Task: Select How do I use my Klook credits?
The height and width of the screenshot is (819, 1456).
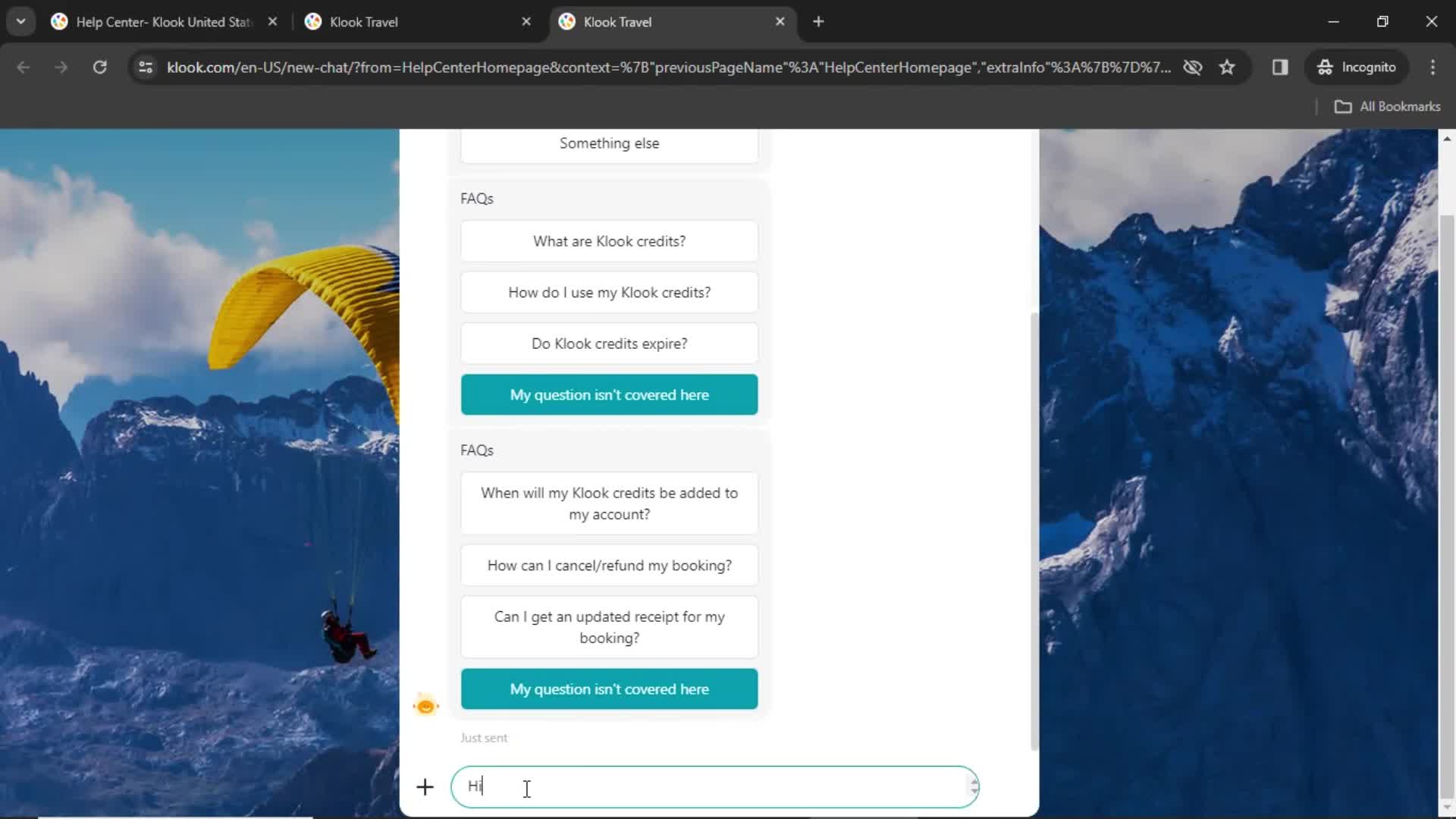Action: pyautogui.click(x=609, y=293)
